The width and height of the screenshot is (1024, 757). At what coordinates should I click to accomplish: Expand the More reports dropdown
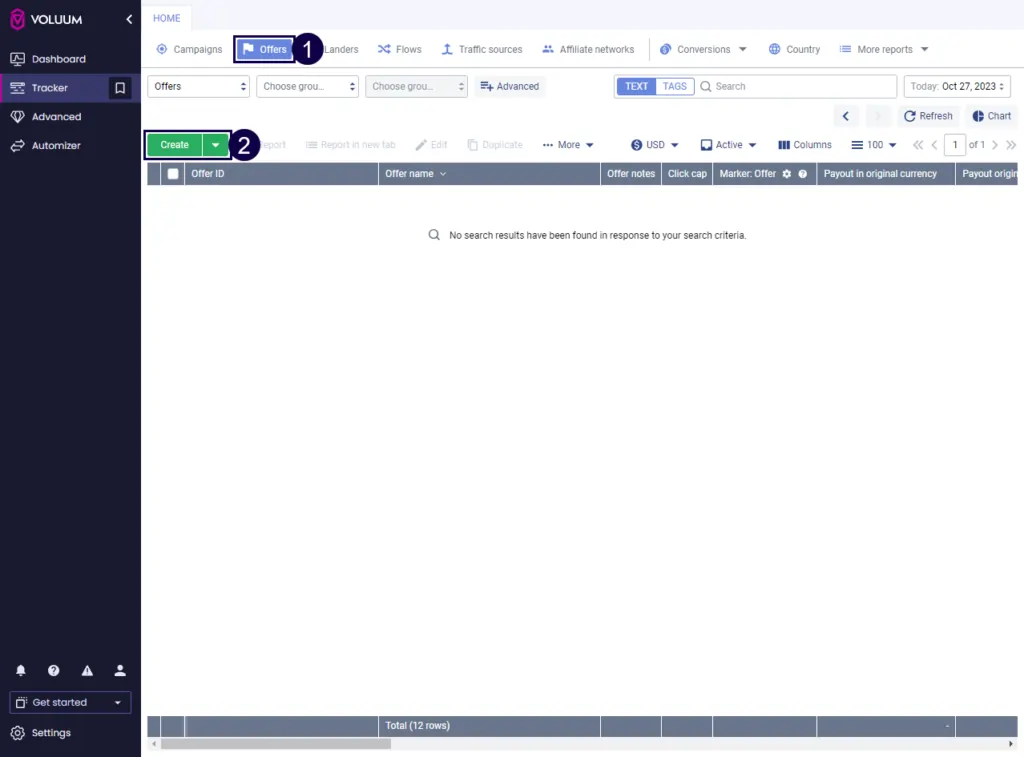click(884, 49)
